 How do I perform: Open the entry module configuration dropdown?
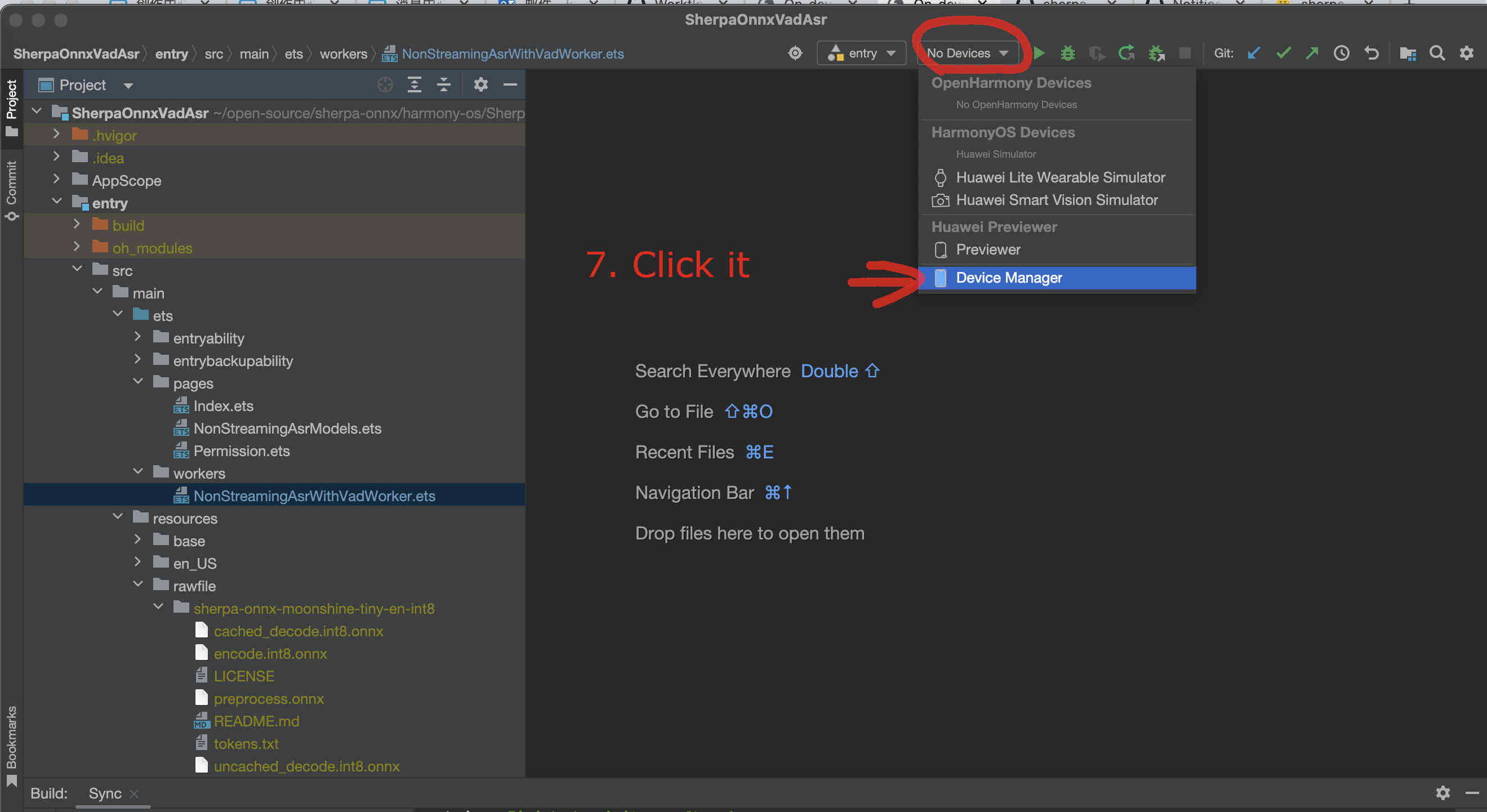point(861,53)
